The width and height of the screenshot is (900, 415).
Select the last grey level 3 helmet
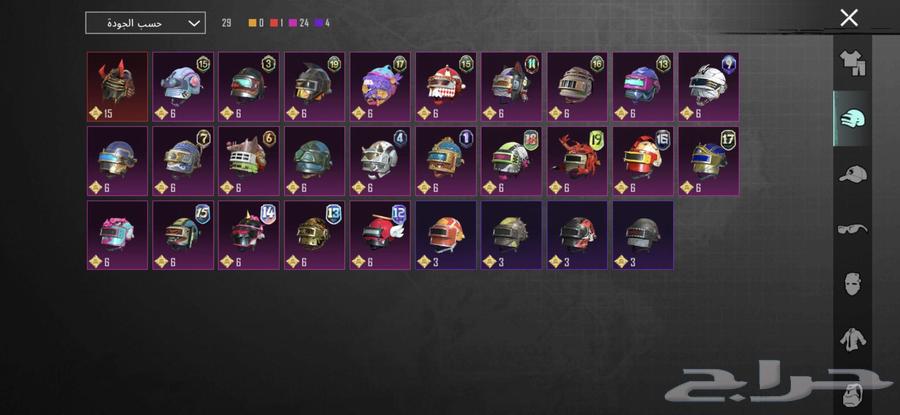[x=643, y=235]
